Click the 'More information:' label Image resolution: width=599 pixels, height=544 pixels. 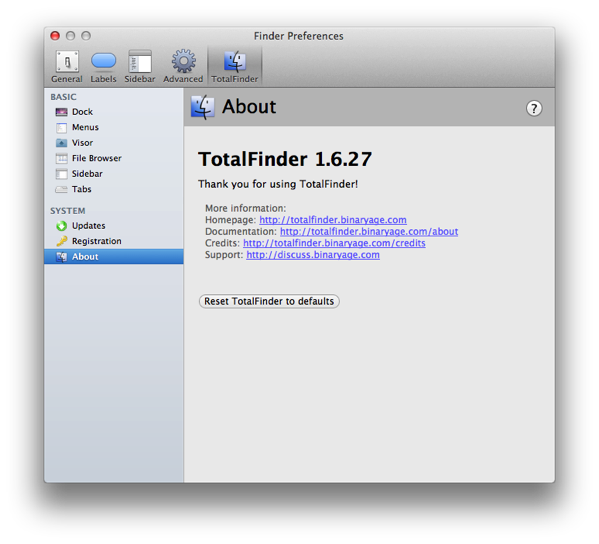(x=246, y=208)
